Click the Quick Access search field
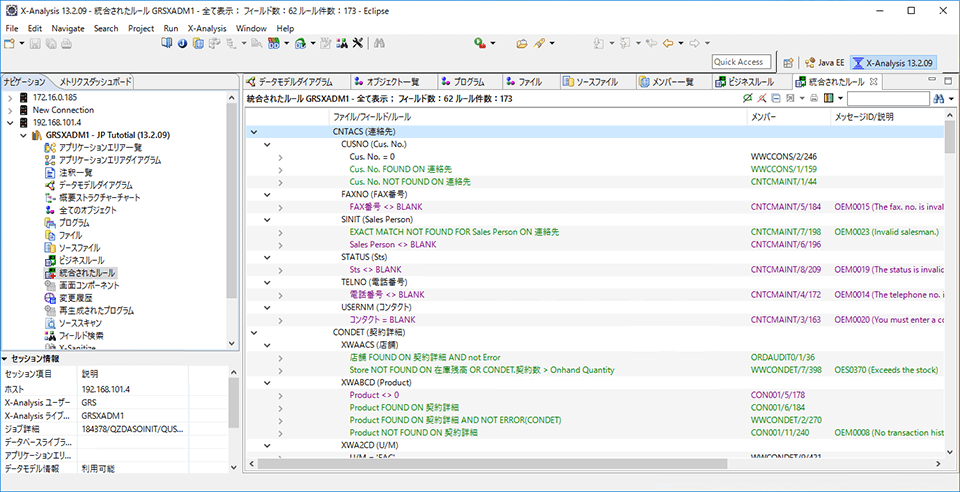960x492 pixels. click(x=741, y=62)
